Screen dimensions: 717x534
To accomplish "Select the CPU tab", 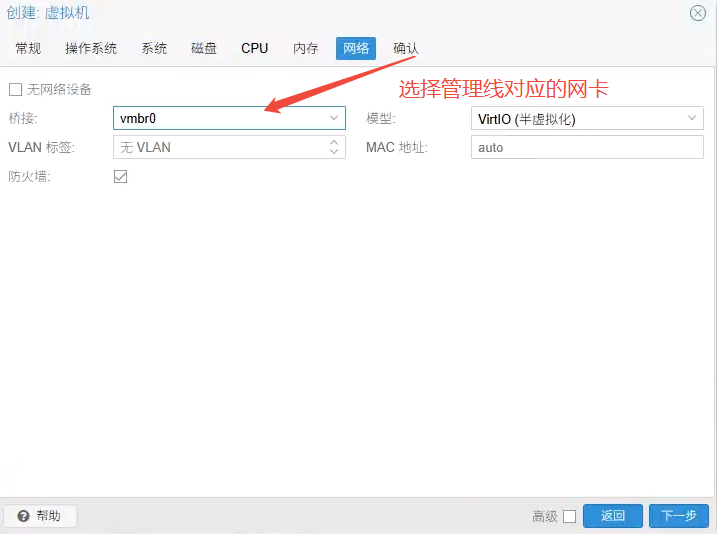I will point(255,48).
